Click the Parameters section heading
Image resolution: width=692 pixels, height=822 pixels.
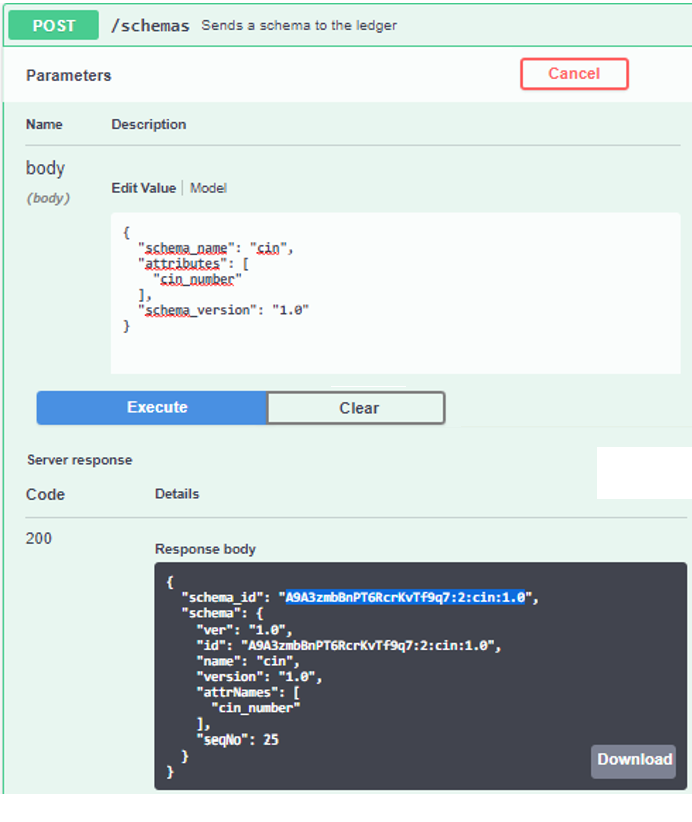[x=68, y=75]
